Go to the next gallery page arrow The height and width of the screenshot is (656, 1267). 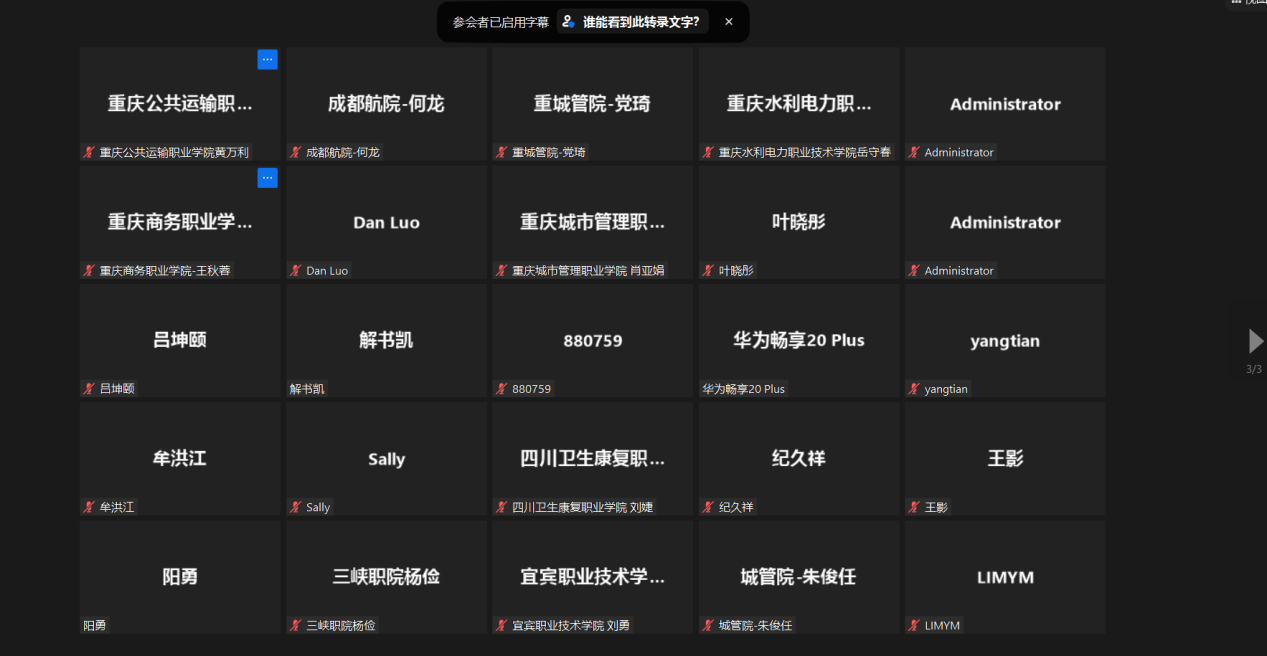(1255, 342)
